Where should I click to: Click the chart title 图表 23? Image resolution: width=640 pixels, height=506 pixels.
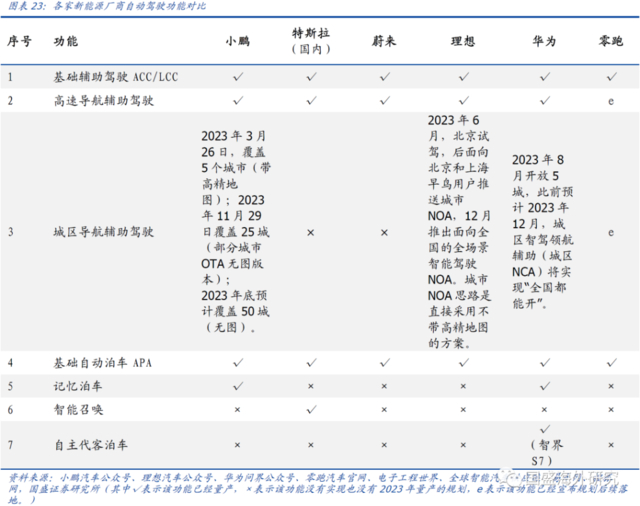coord(107,6)
